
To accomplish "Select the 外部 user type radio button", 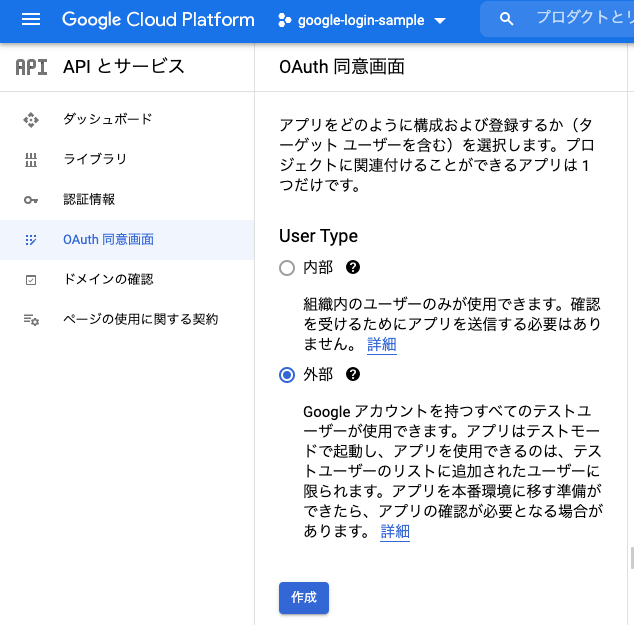I will coord(287,375).
